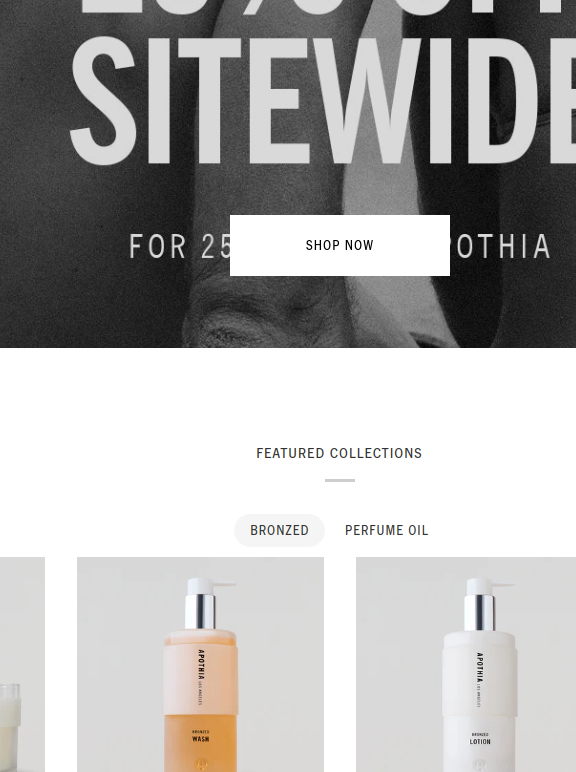
Task: Click the SHOP NOW button
Action: [x=340, y=245]
